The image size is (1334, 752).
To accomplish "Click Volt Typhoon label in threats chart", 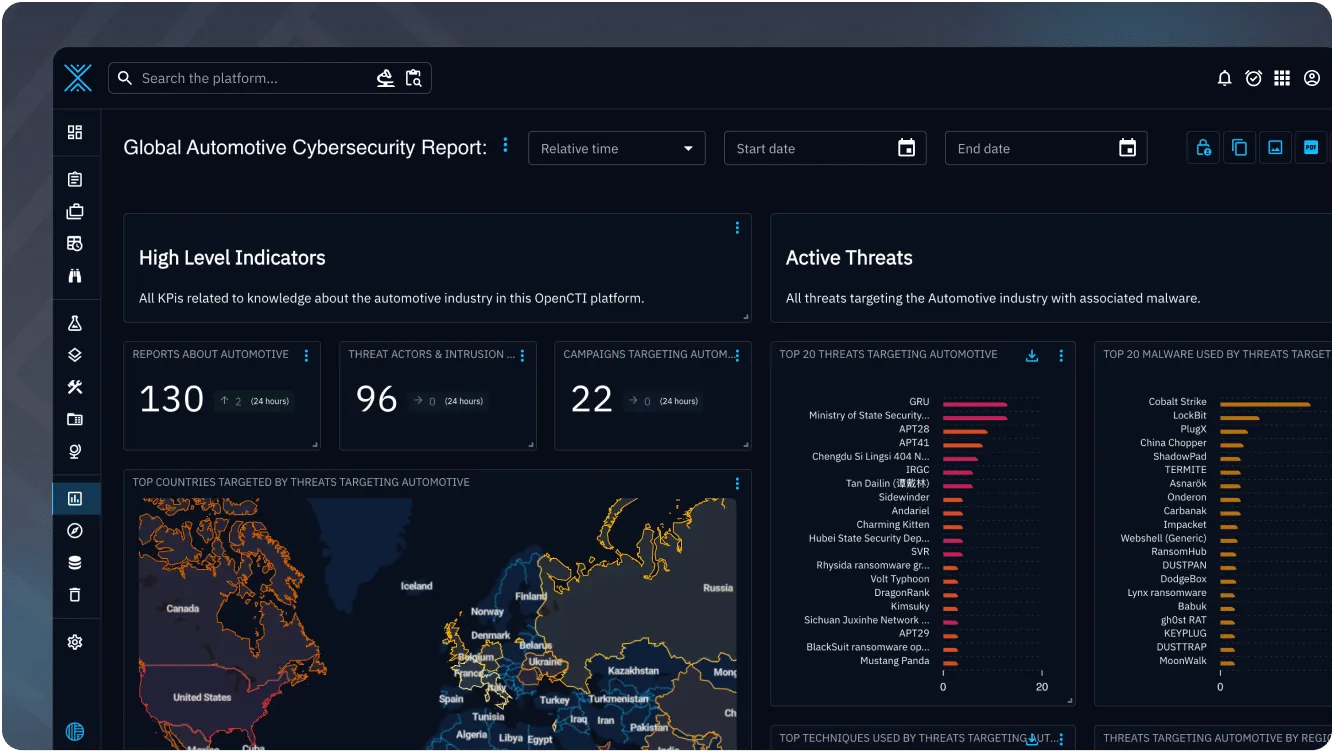I will click(900, 579).
